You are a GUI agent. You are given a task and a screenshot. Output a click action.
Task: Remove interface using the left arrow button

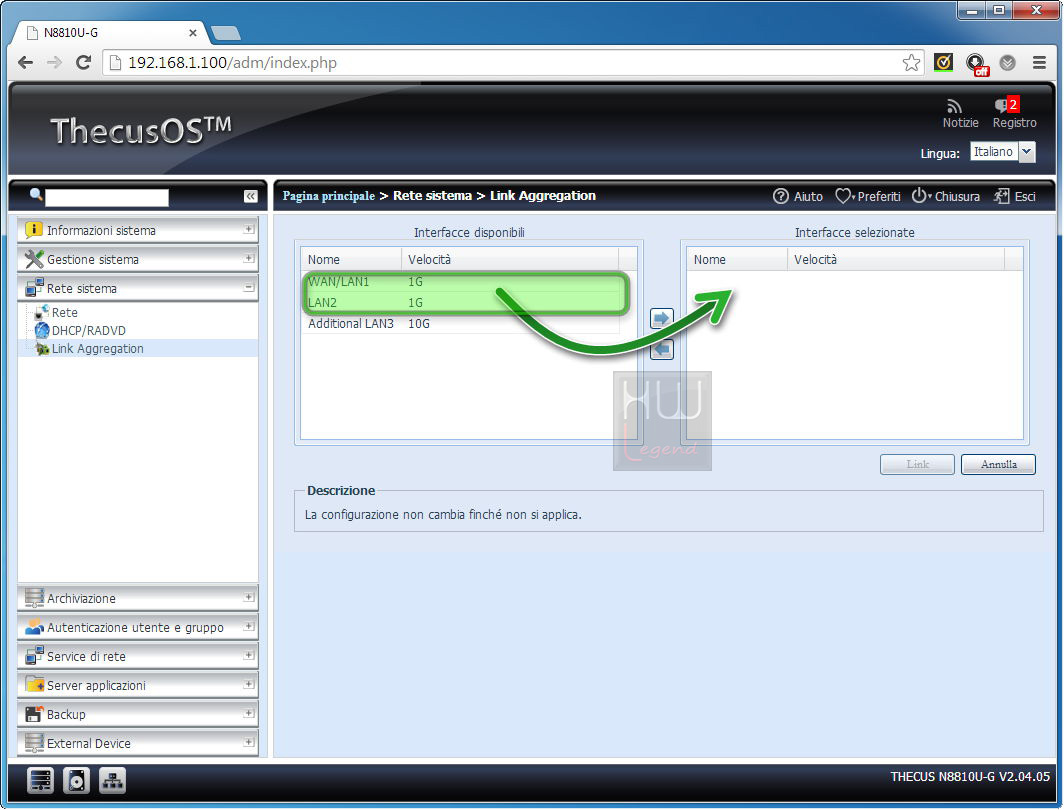(662, 349)
